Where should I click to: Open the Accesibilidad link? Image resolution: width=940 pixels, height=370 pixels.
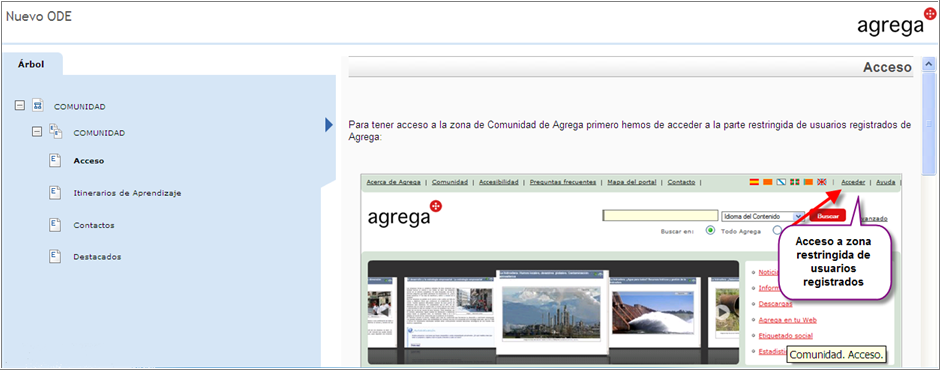point(499,182)
